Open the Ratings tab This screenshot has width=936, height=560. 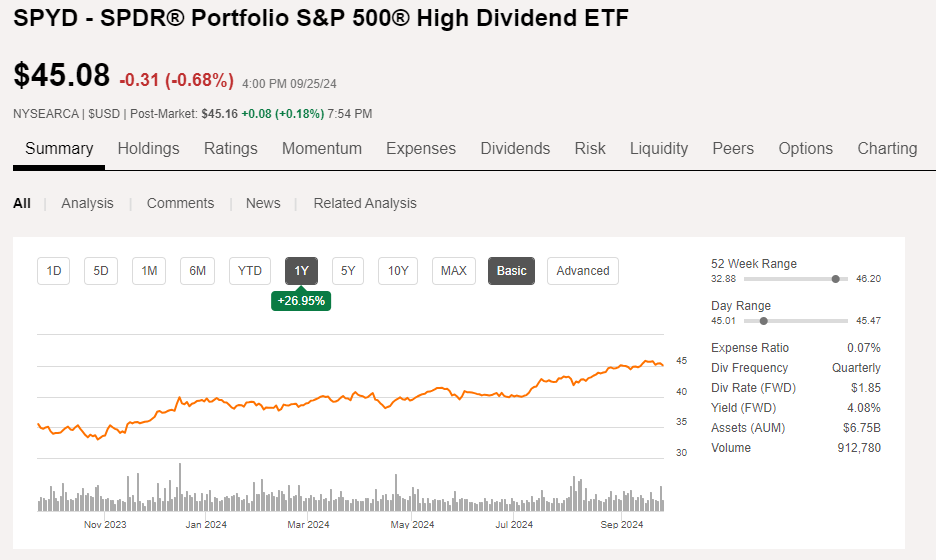pyautogui.click(x=230, y=149)
